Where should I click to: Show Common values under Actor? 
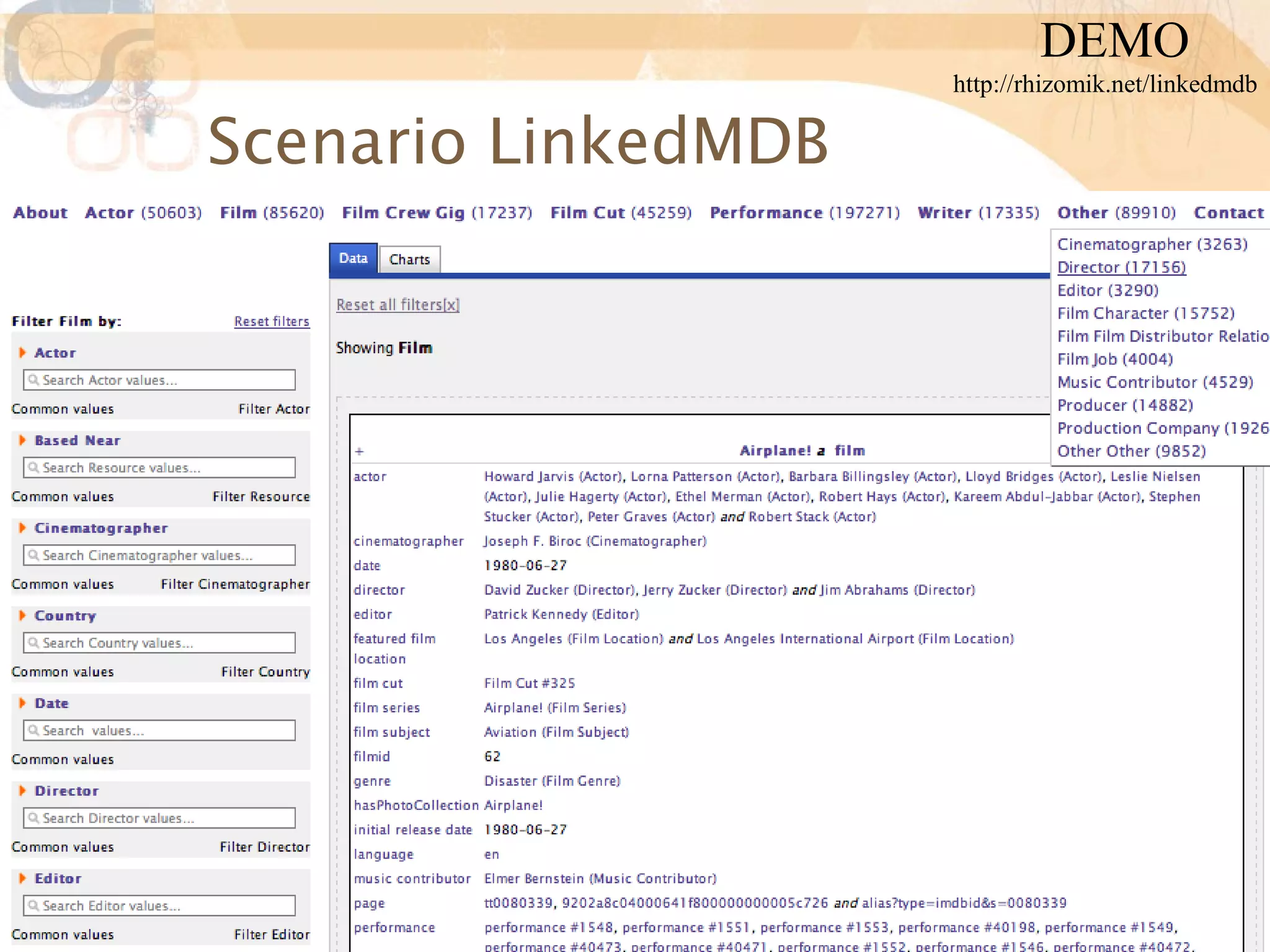point(63,409)
